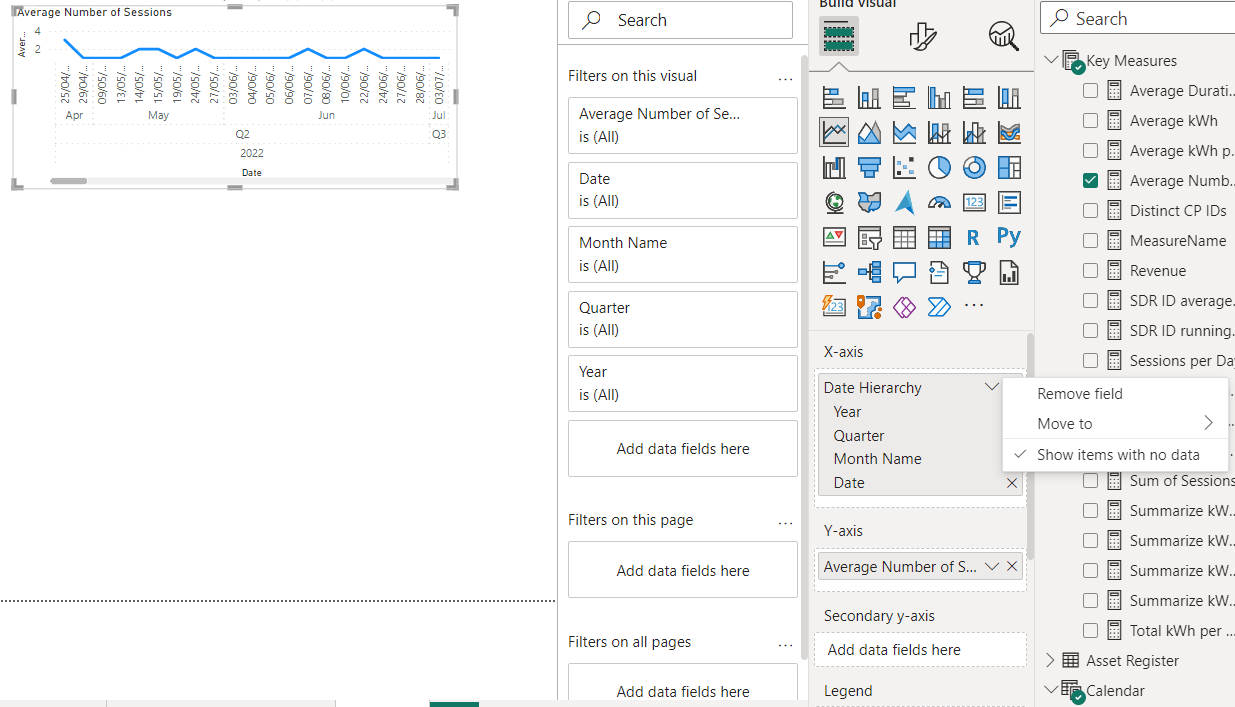Add a Card (123) visual
The image size is (1235, 707).
click(974, 202)
